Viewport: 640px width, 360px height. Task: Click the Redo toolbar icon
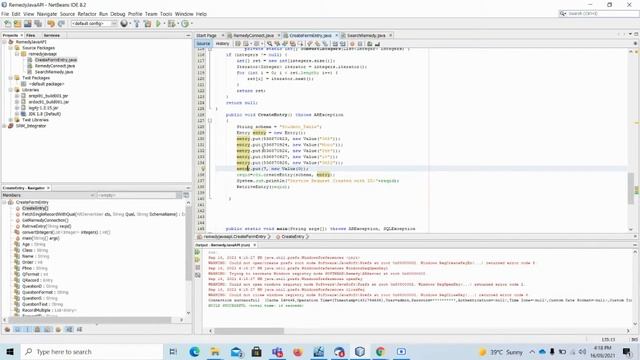pos(61,24)
